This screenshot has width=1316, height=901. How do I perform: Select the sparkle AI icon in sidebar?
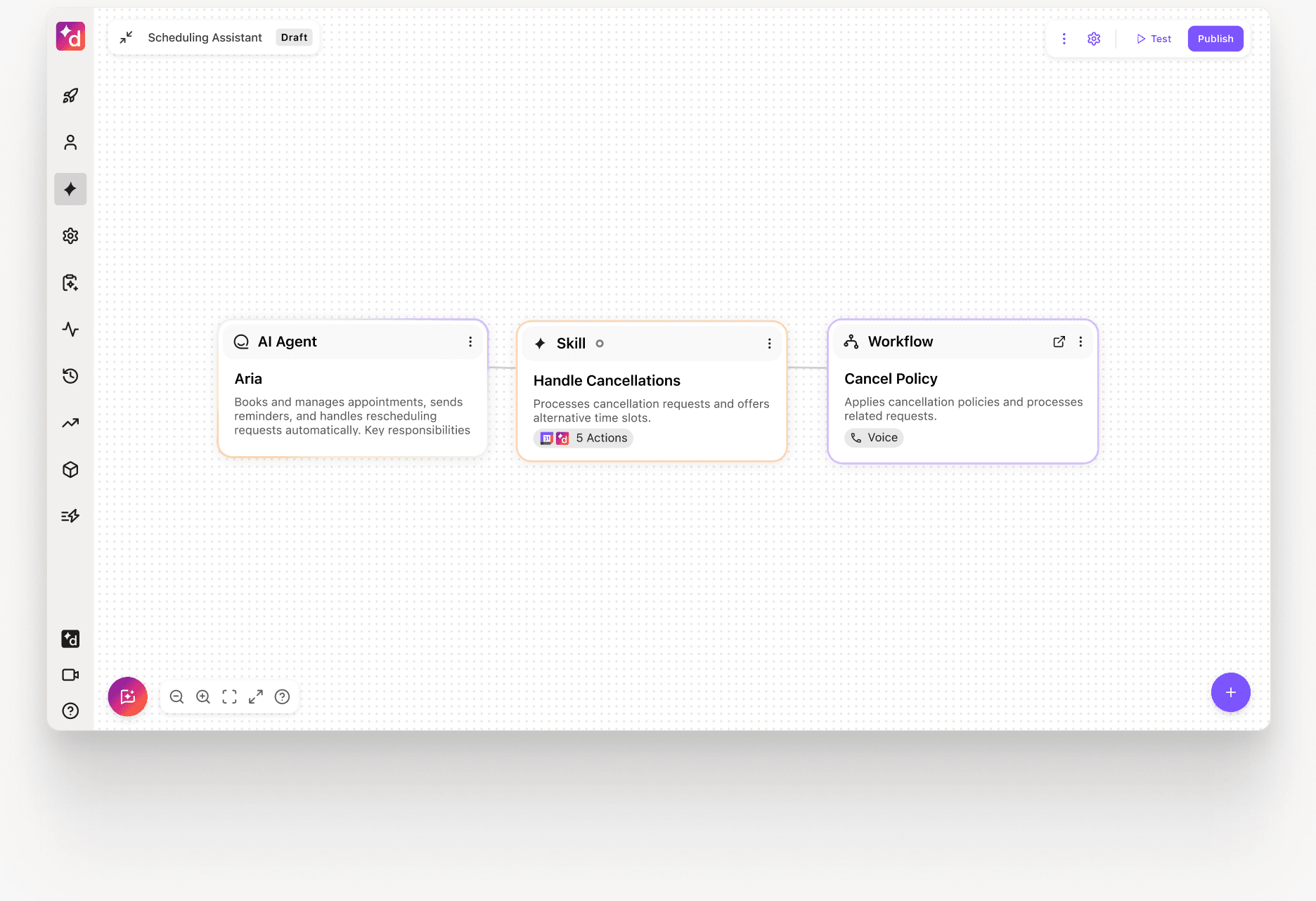70,189
